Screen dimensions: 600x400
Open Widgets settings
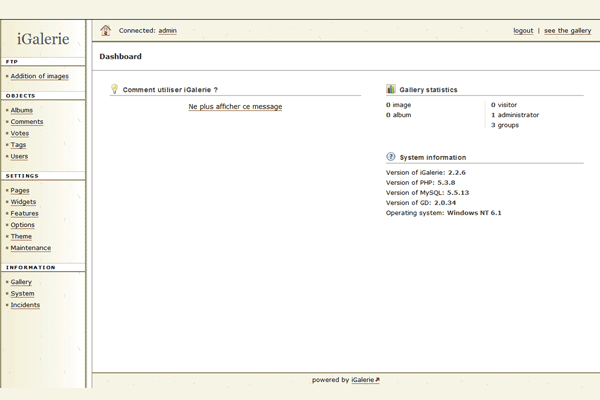pos(23,202)
